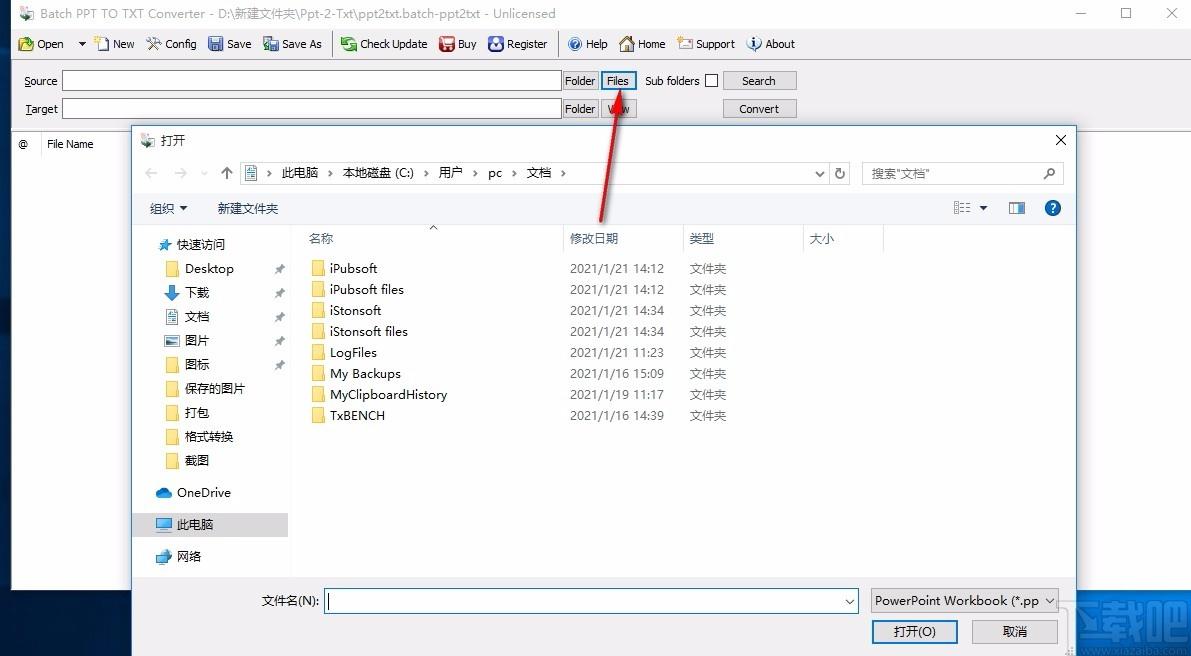
Task: Click 此电脑 in the address breadcrumb
Action: 300,173
